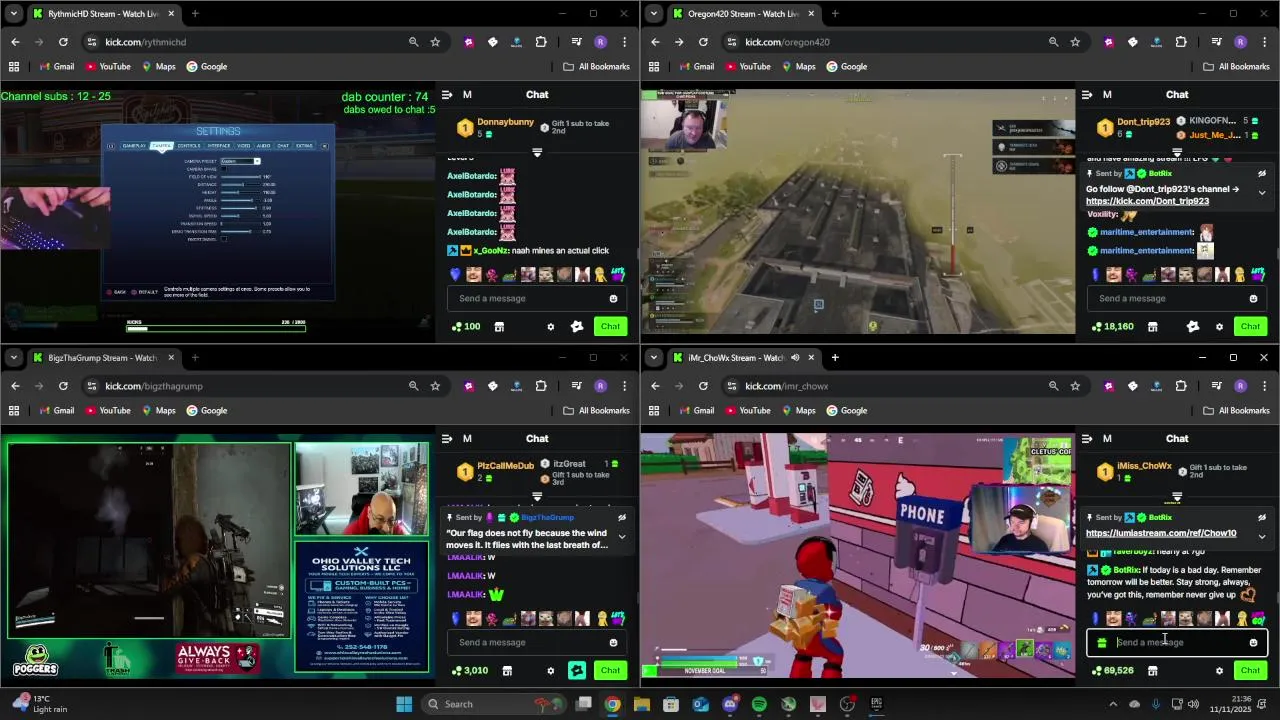The width and height of the screenshot is (1280, 720).
Task: Reload the BigzThaGrump page
Action: pos(63,386)
